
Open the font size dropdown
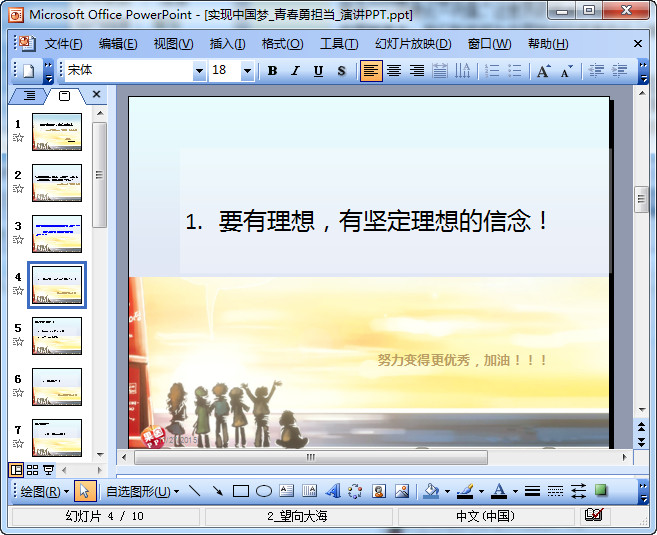(x=248, y=71)
